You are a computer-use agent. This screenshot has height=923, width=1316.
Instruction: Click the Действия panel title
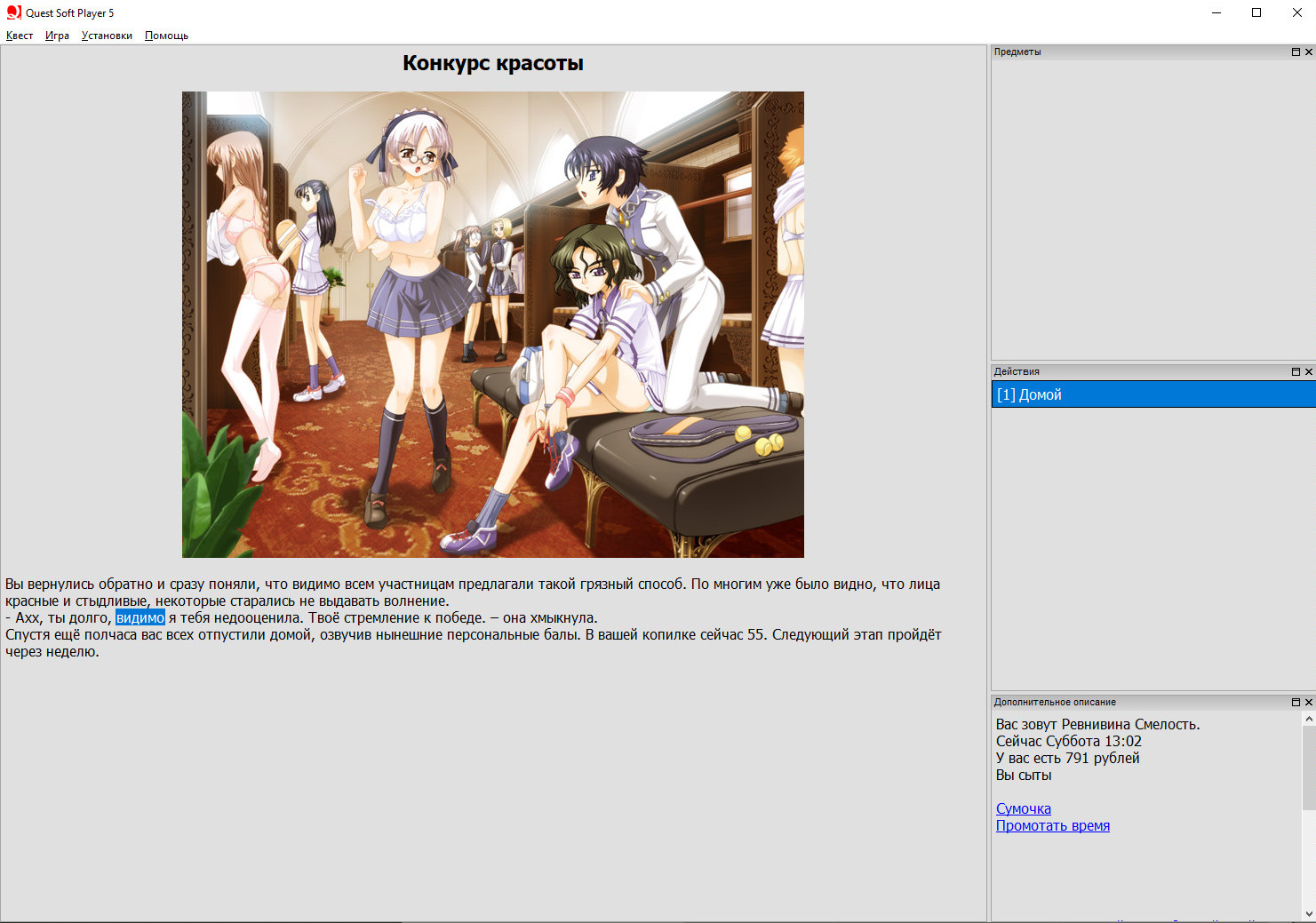pyautogui.click(x=1017, y=371)
